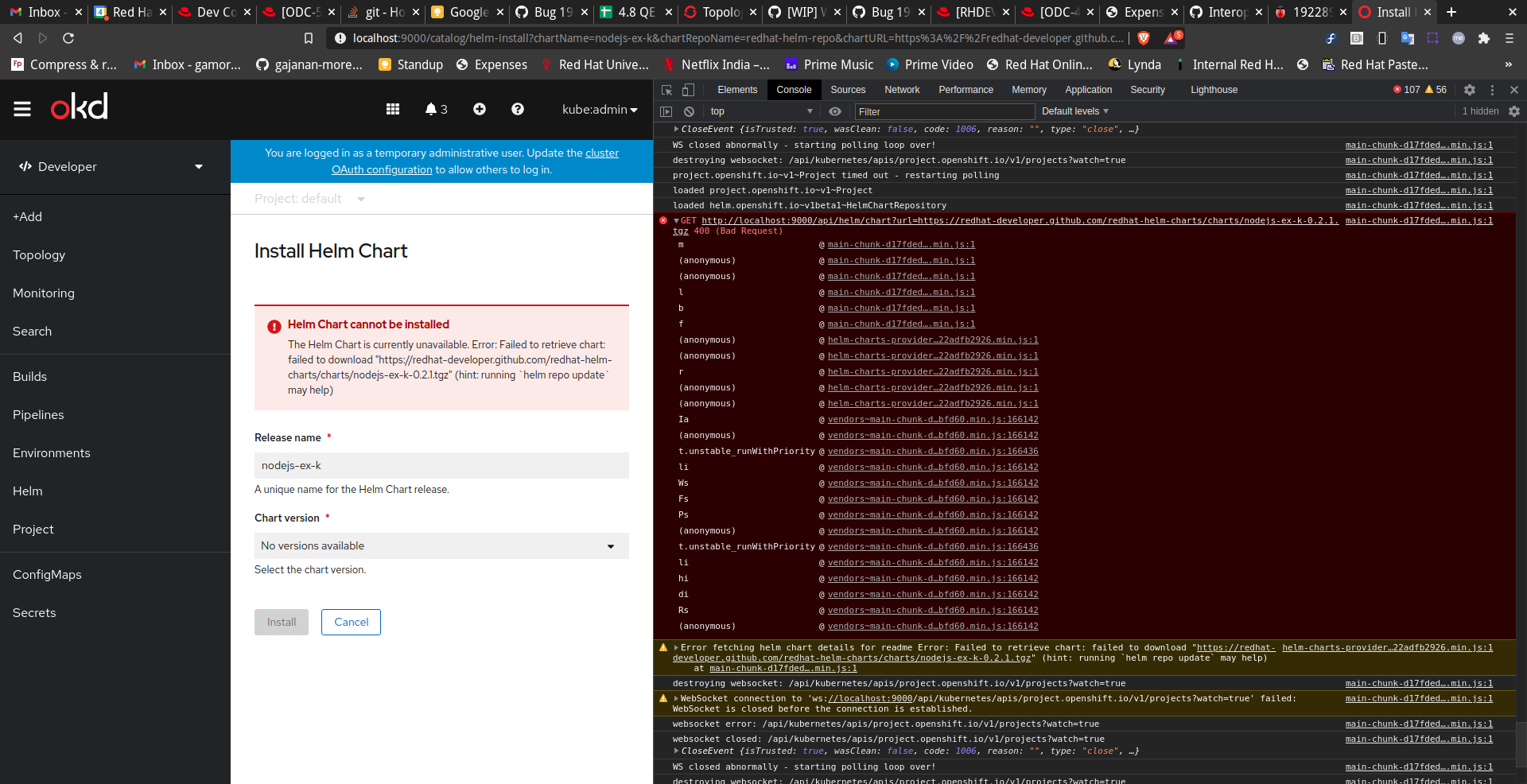
Task: Collapse the failed GET request stack trace
Action: tap(676, 220)
